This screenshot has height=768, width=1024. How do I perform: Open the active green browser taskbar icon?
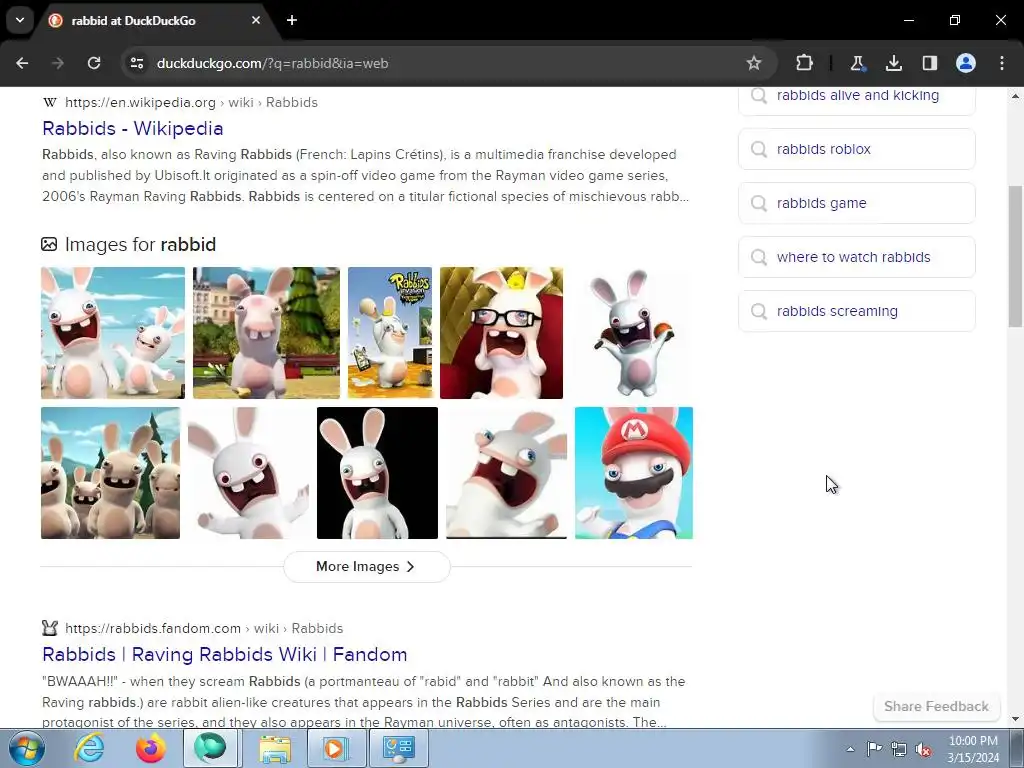click(x=210, y=748)
